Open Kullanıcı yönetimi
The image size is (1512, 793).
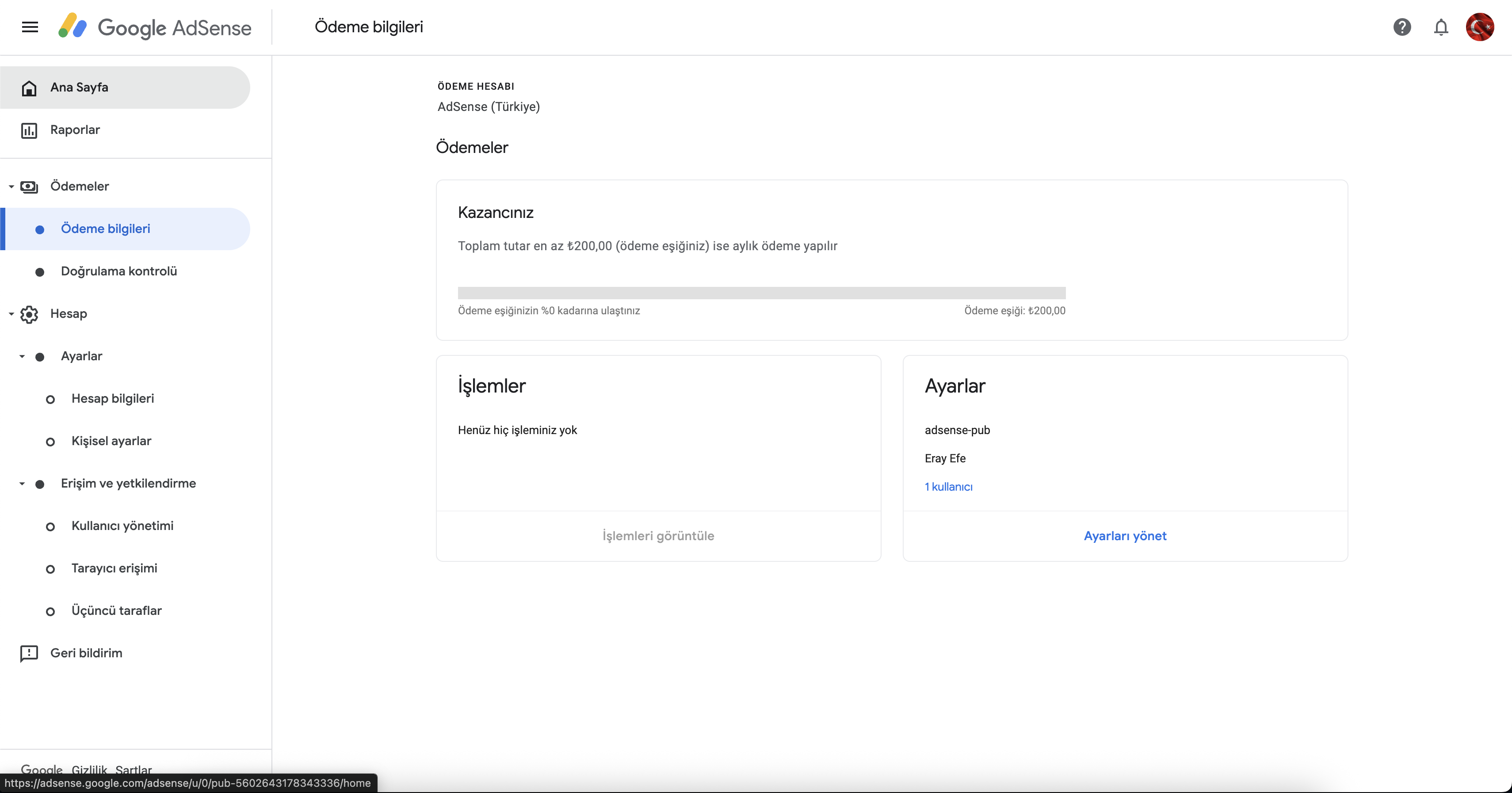pyautogui.click(x=125, y=526)
